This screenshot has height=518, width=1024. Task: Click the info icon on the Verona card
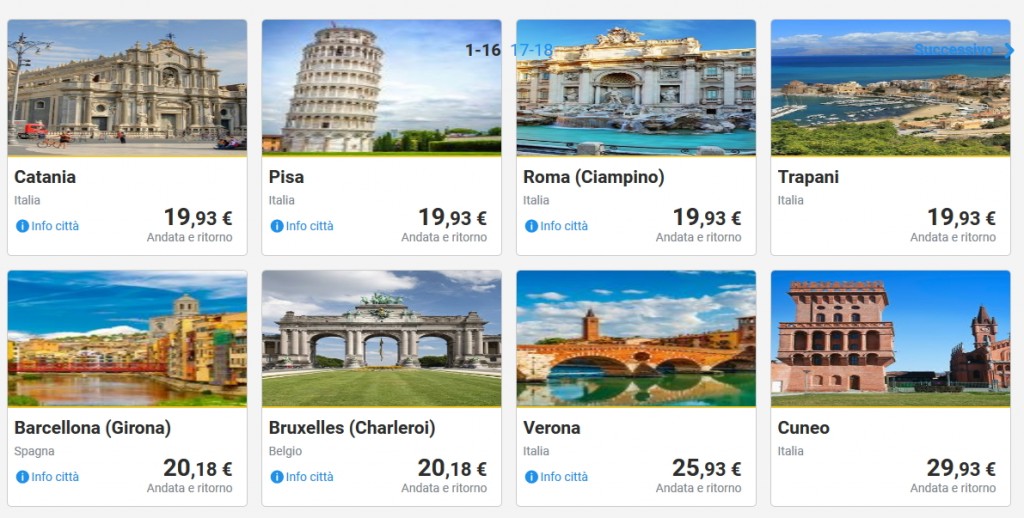531,477
